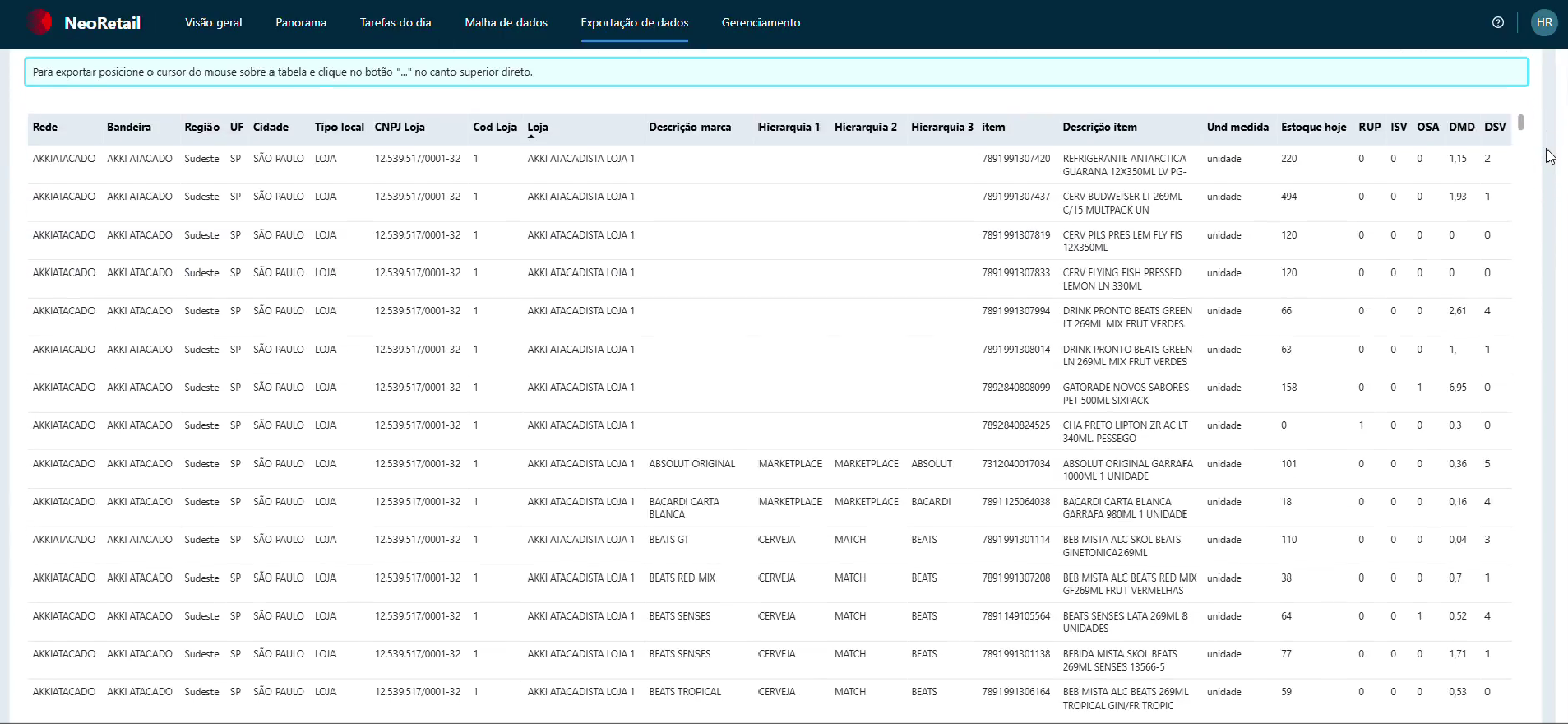The height and width of the screenshot is (724, 1568).
Task: Switch to Panorama tab
Action: point(301,22)
